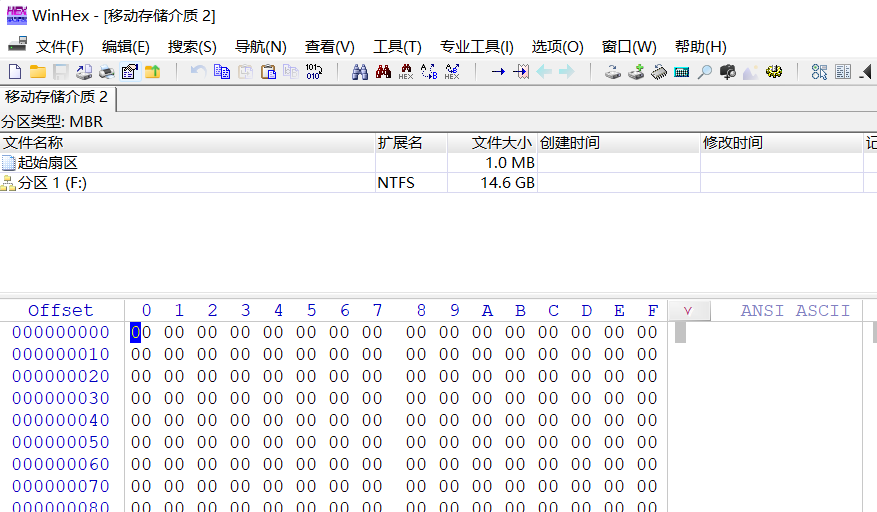
Task: Click the Tabular View columns icon
Action: (x=843, y=72)
